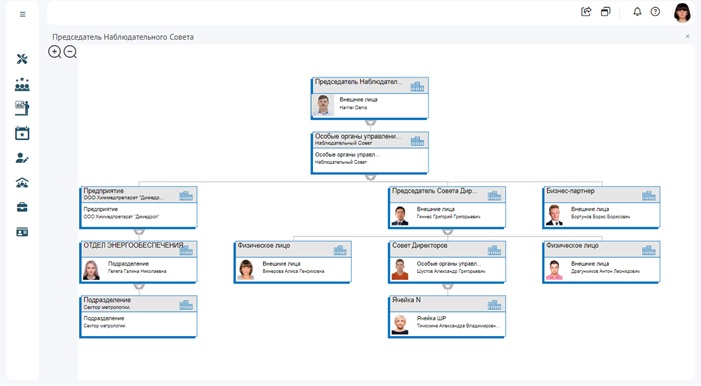Collapse children under Особые органы управления node
Screen dimensions: 701x386
[370, 178]
